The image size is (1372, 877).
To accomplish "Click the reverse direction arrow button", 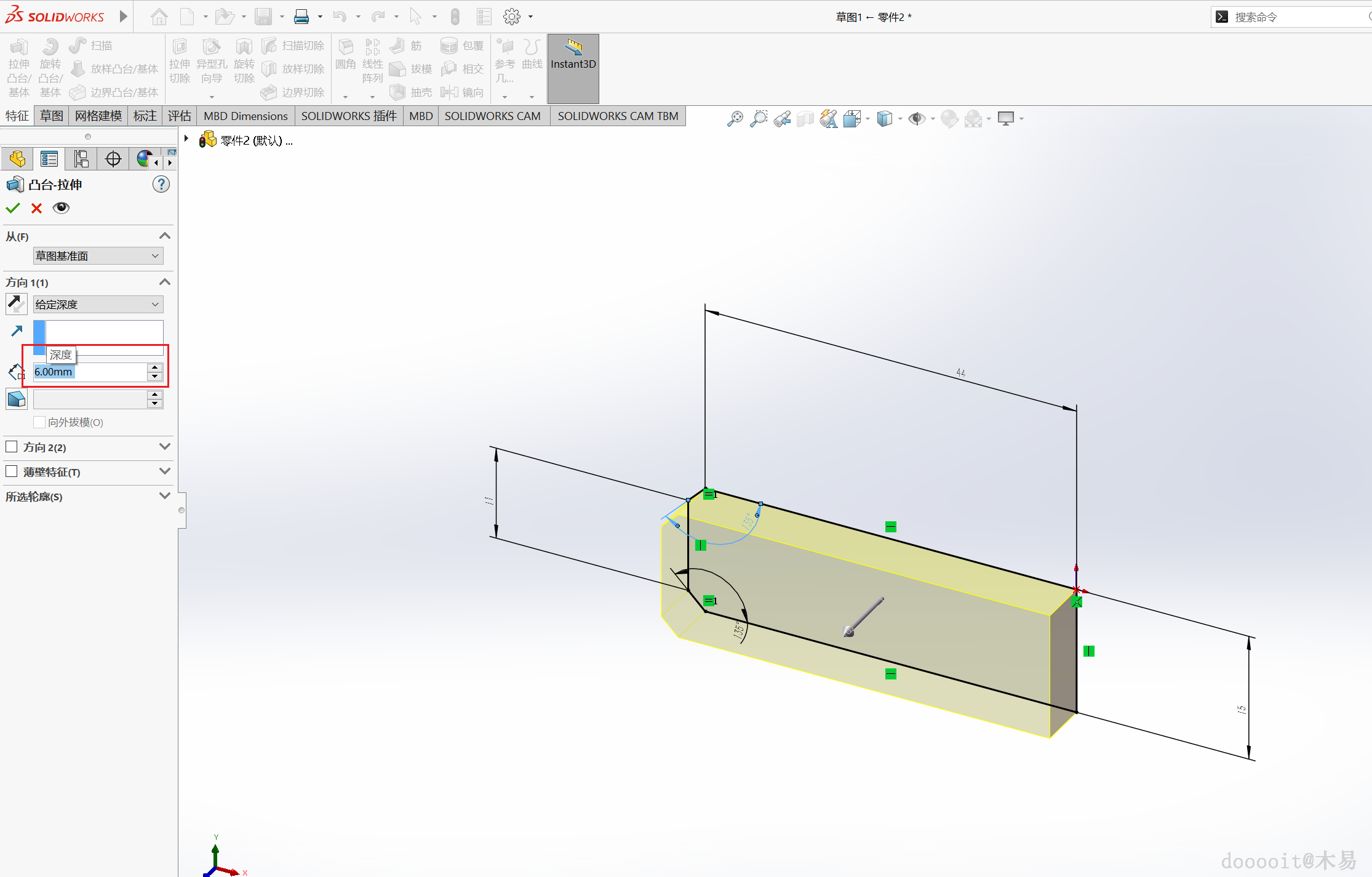I will (x=17, y=304).
